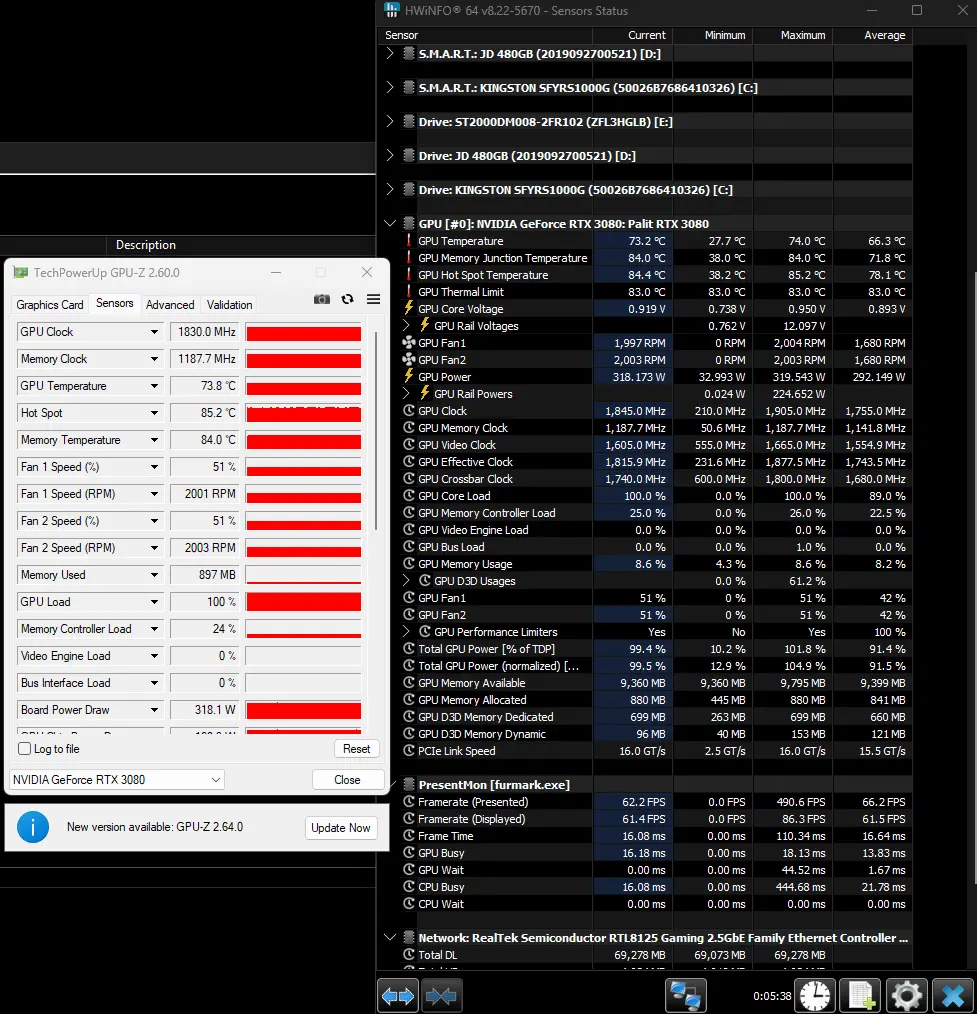Screen dimensions: 977x1014
Task: Click the GPU Rail Powers lightning icon
Action: pos(425,393)
